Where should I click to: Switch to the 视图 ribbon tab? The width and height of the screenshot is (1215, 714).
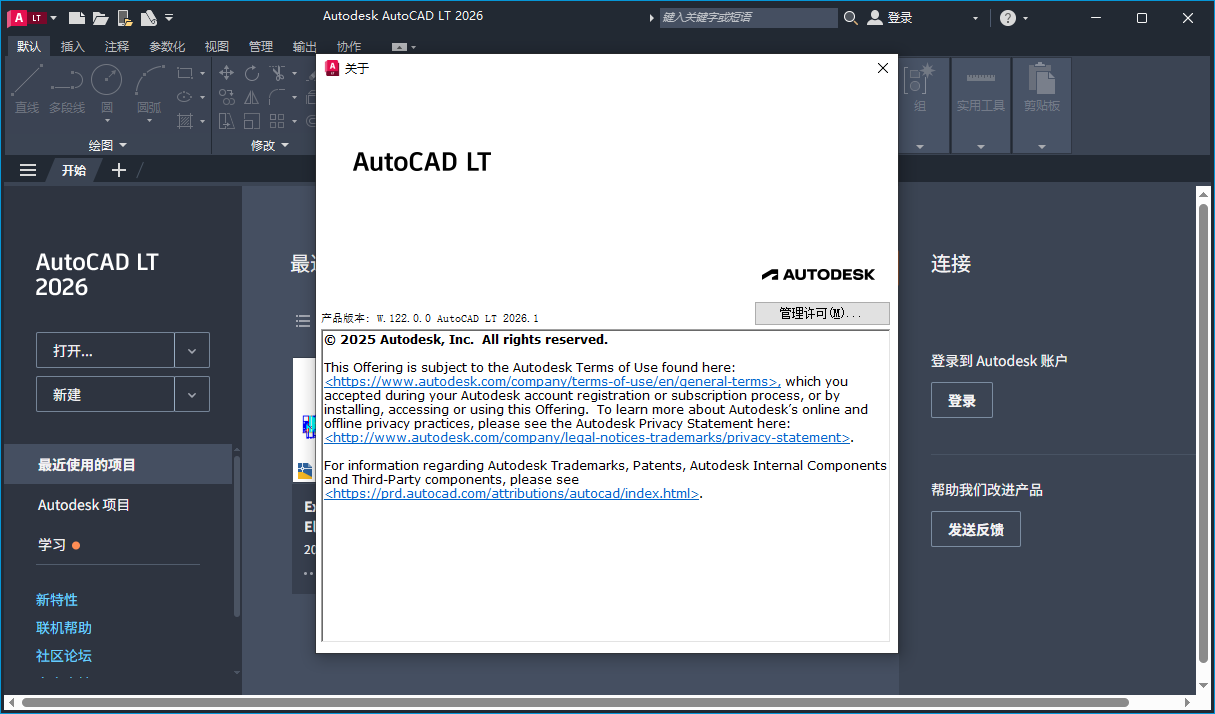pyautogui.click(x=216, y=45)
